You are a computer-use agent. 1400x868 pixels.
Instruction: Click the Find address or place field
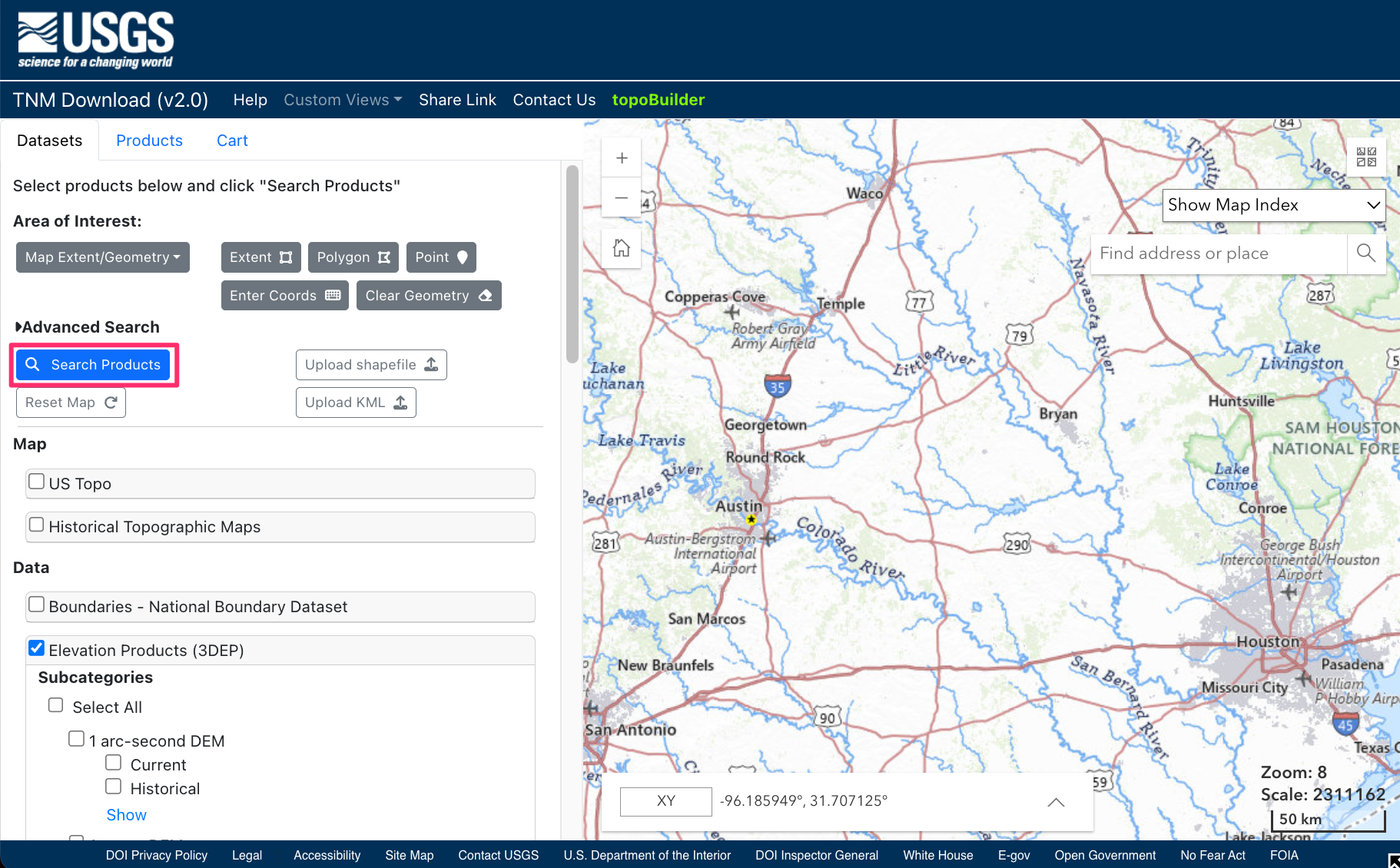[1218, 253]
